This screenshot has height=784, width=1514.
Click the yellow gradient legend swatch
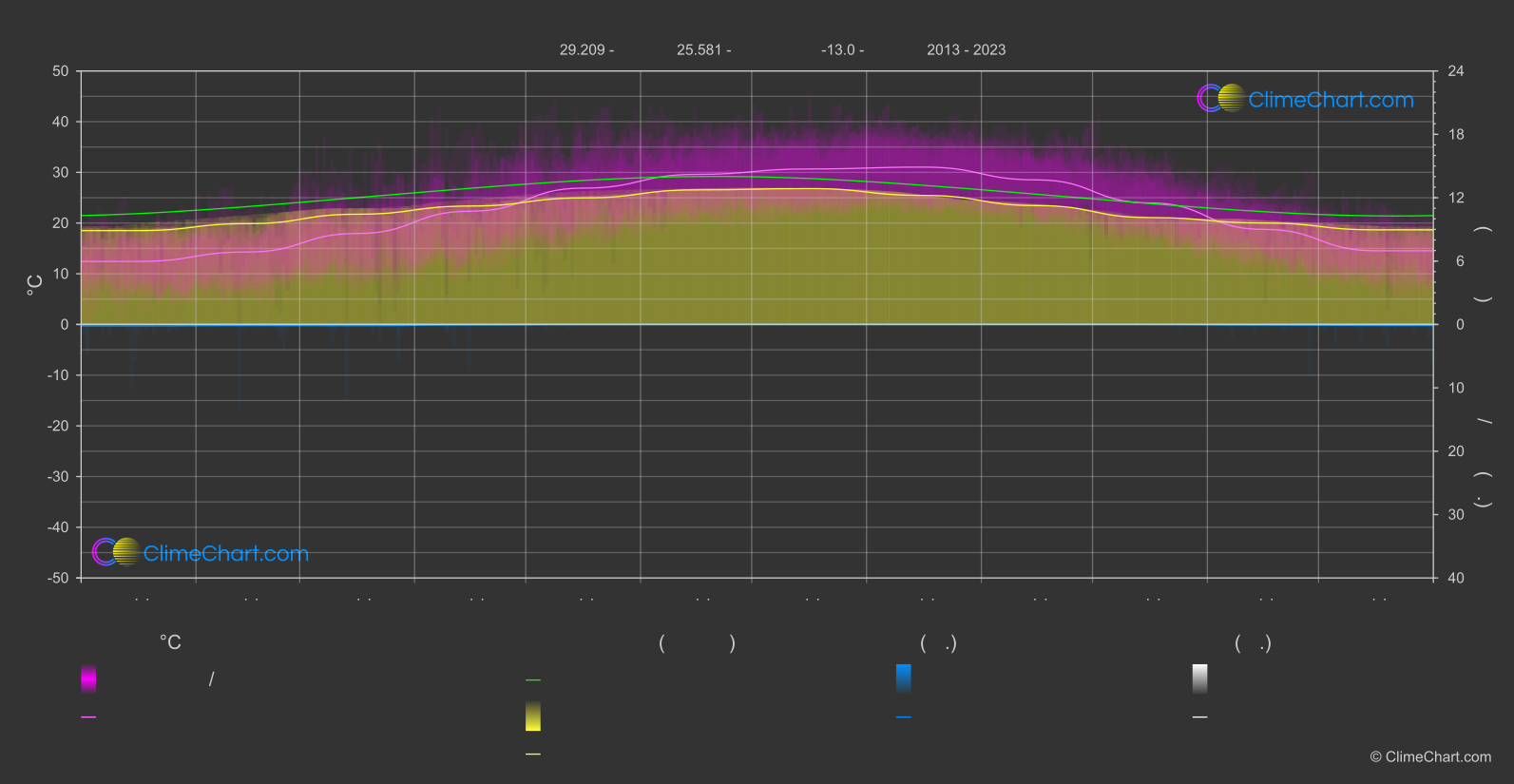click(533, 717)
